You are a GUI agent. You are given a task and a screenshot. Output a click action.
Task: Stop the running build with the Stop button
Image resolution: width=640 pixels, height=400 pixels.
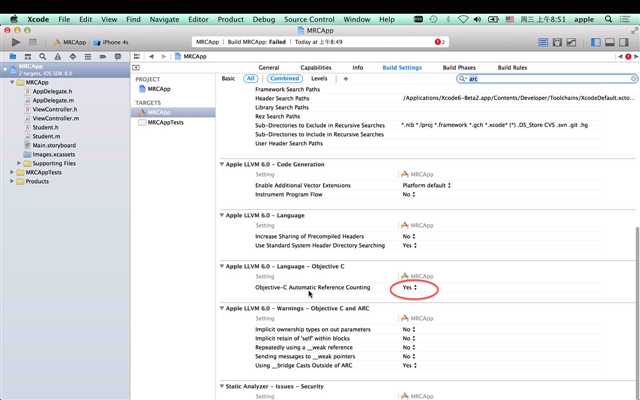33,42
